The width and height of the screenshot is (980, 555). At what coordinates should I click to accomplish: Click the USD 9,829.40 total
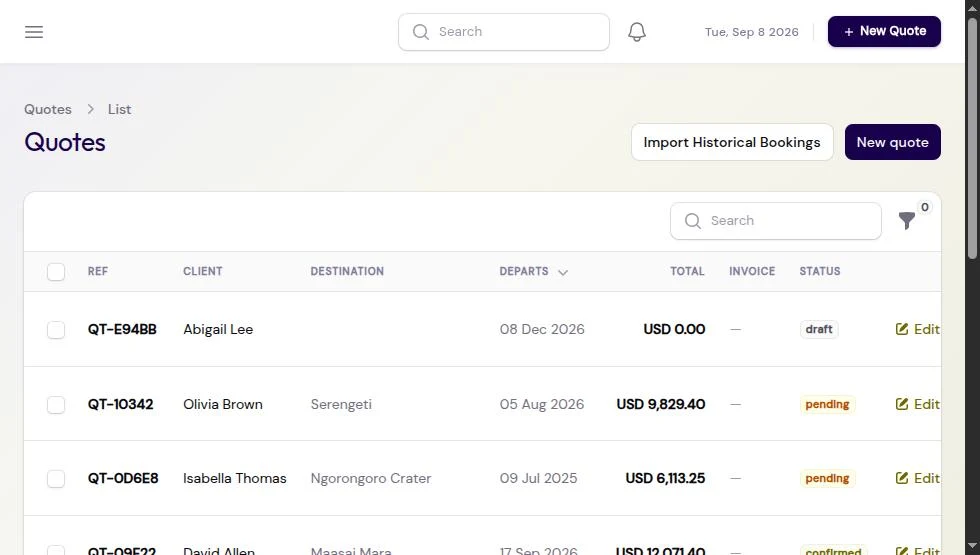coord(661,404)
